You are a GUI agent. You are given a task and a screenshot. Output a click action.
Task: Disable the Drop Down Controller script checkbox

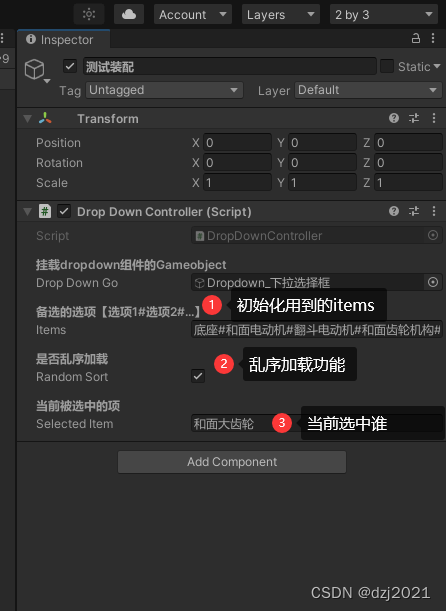[x=64, y=211]
